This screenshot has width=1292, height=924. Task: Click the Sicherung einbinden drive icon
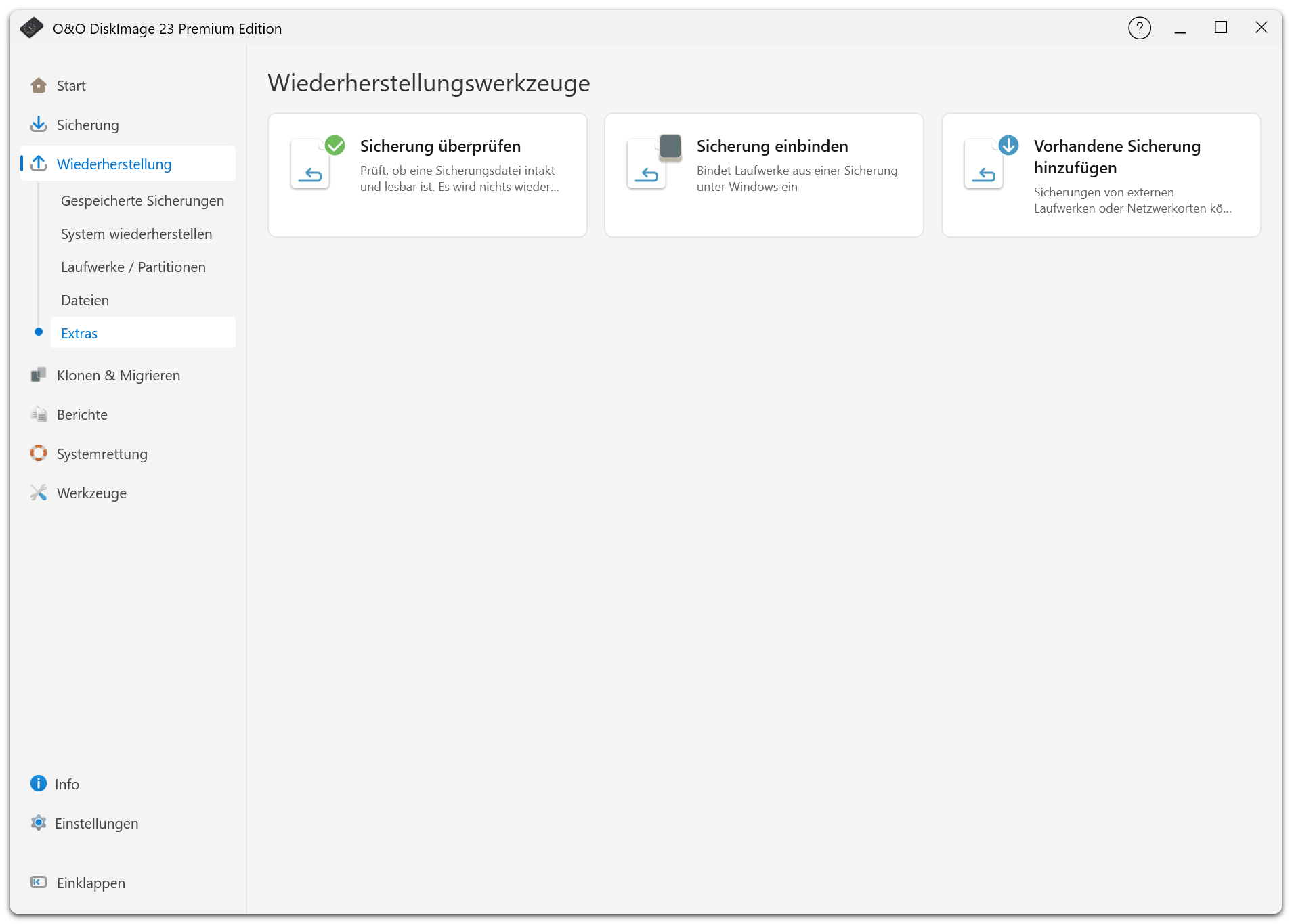pyautogui.click(x=654, y=163)
